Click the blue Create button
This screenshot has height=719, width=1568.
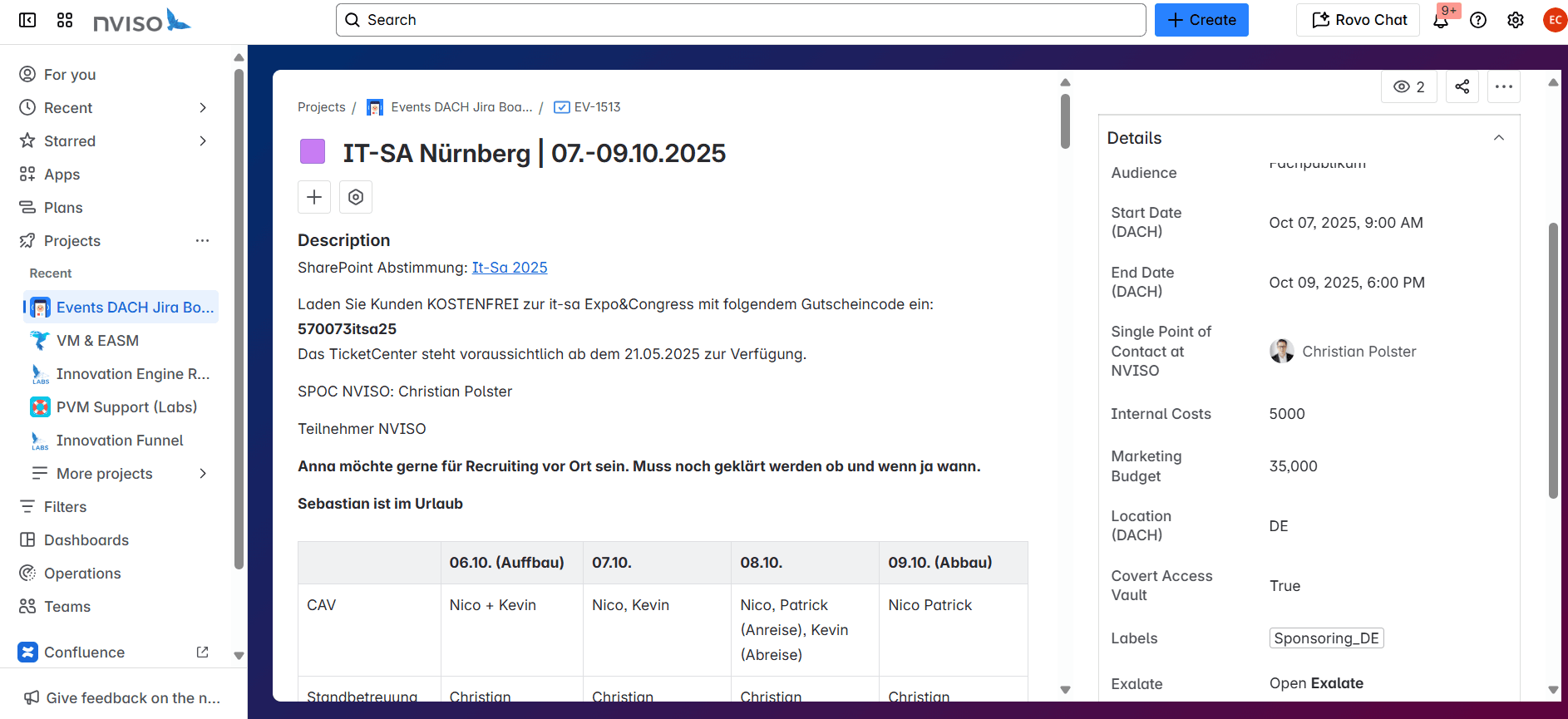point(1201,20)
